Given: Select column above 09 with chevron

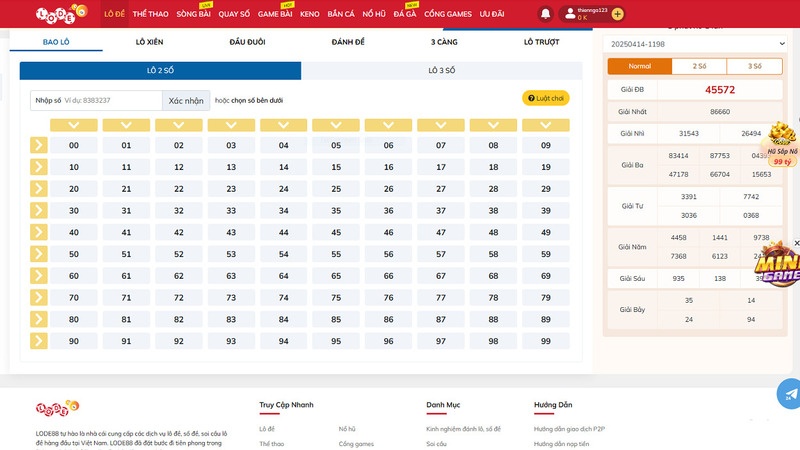Looking at the screenshot, I should (545, 126).
